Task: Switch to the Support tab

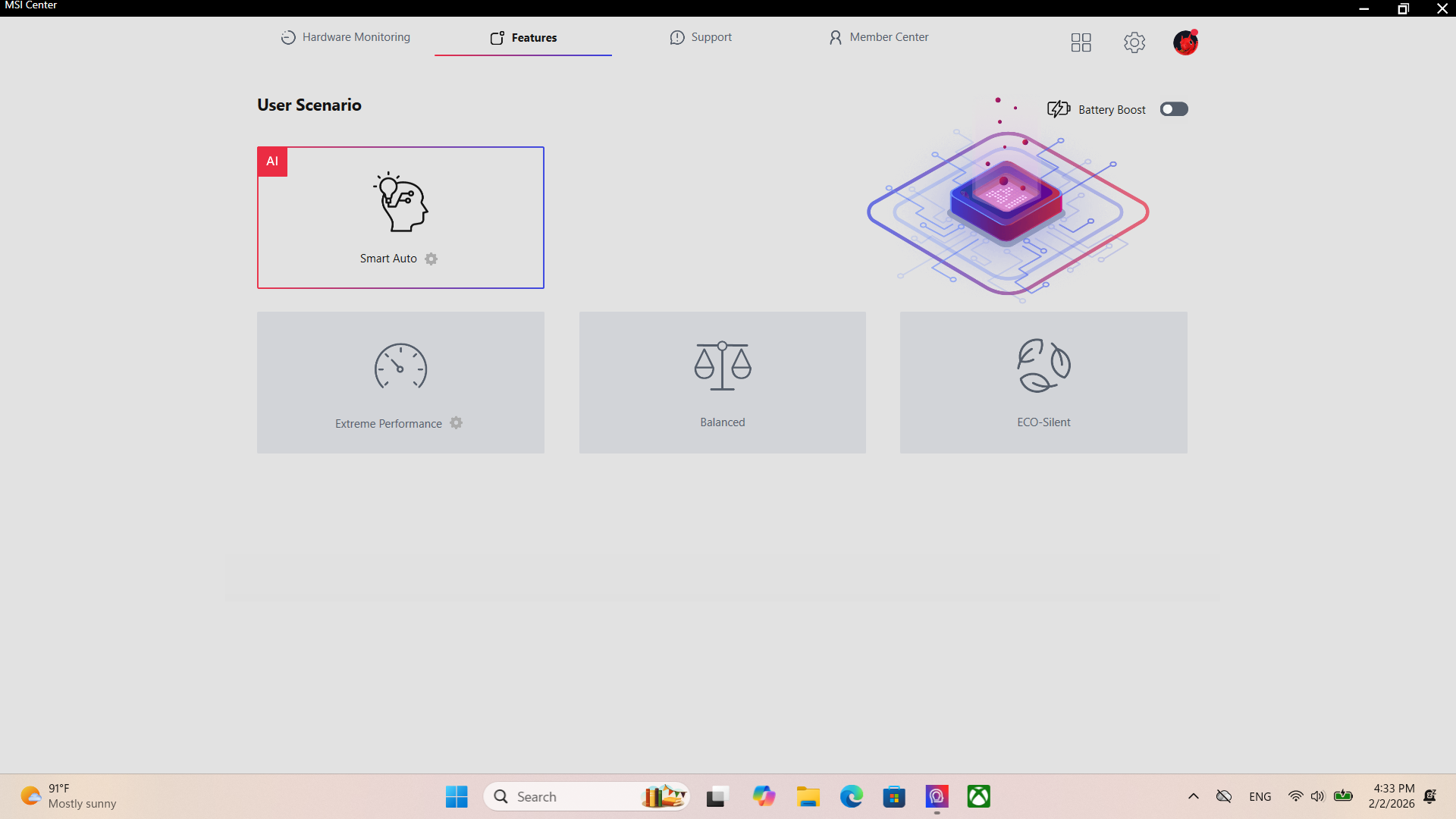Action: (701, 37)
